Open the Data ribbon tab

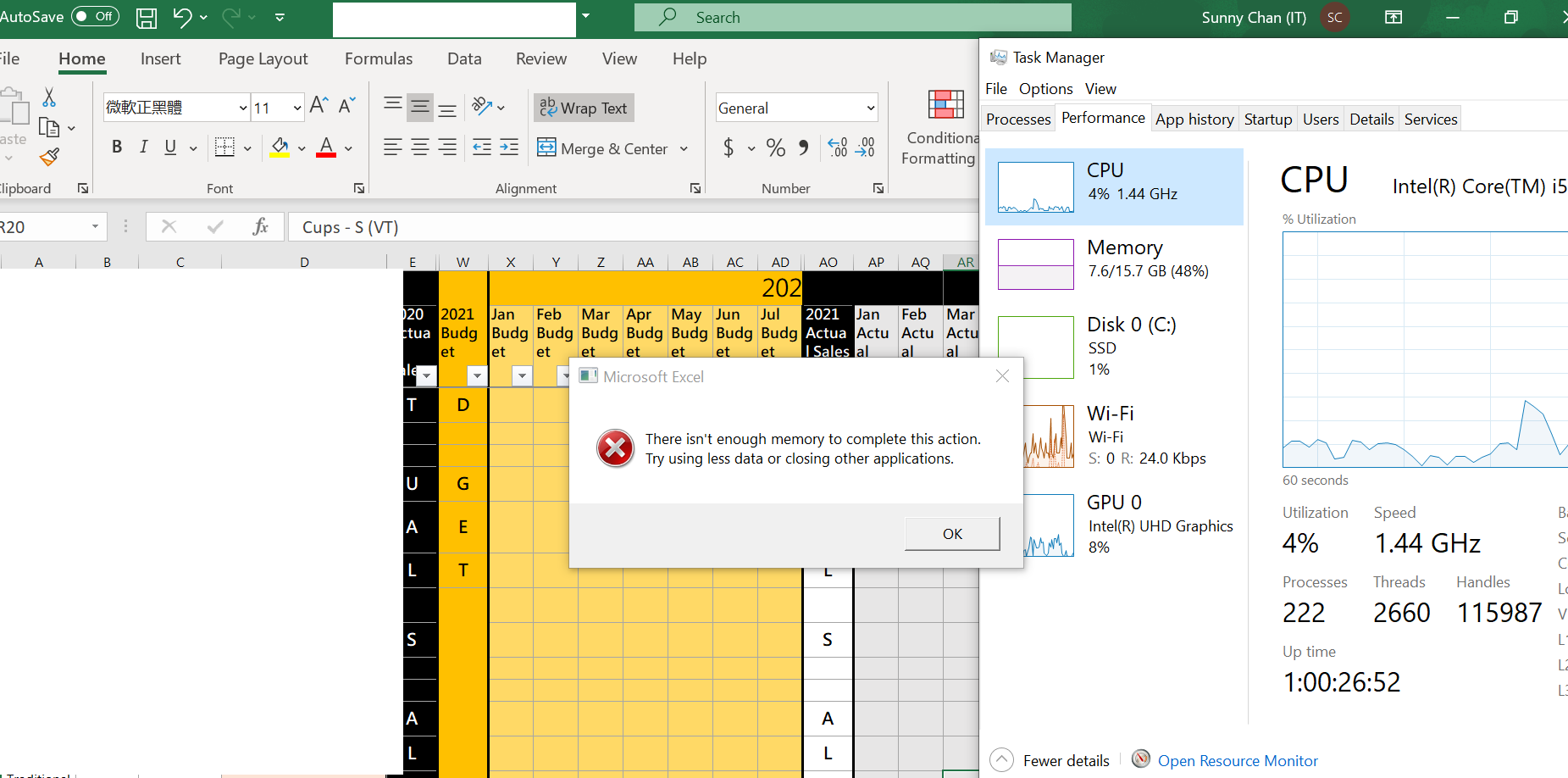pos(464,58)
